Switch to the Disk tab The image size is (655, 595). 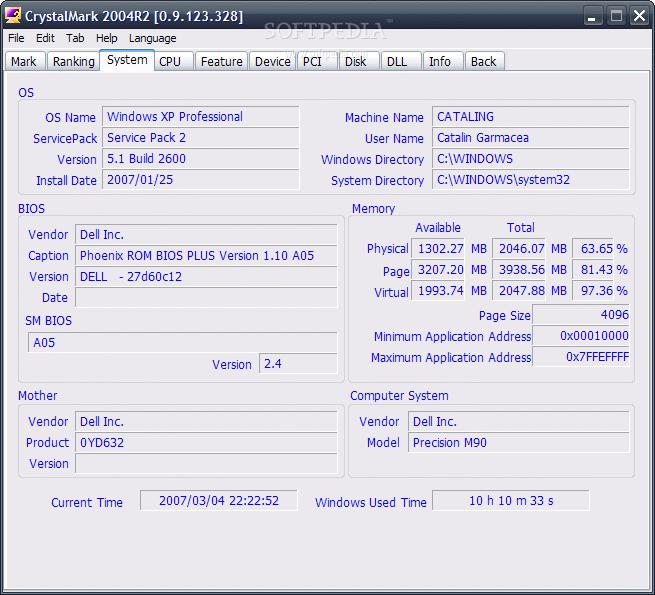click(355, 62)
